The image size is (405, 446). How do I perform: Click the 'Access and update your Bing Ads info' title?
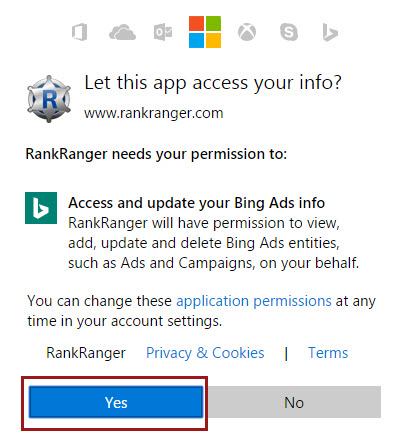coord(196,203)
